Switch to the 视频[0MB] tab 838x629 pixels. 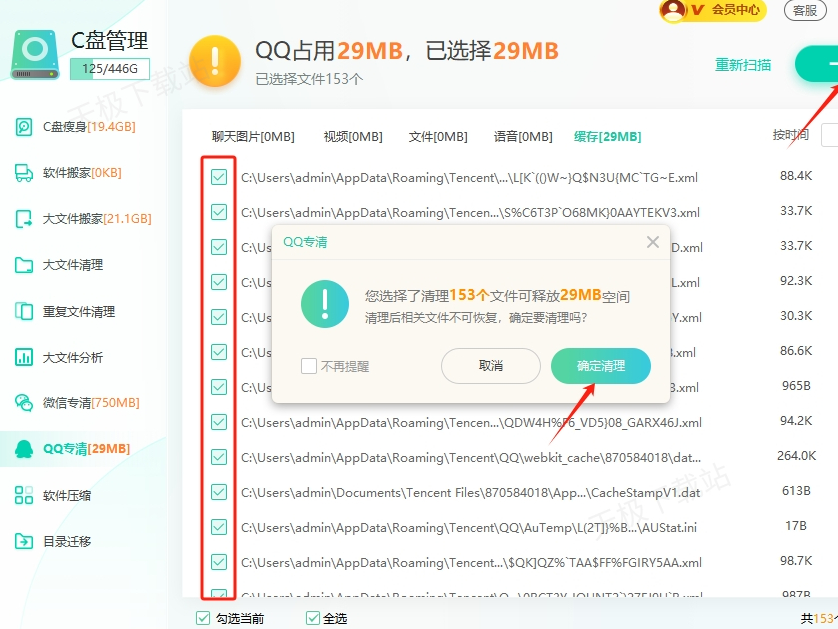point(353,137)
